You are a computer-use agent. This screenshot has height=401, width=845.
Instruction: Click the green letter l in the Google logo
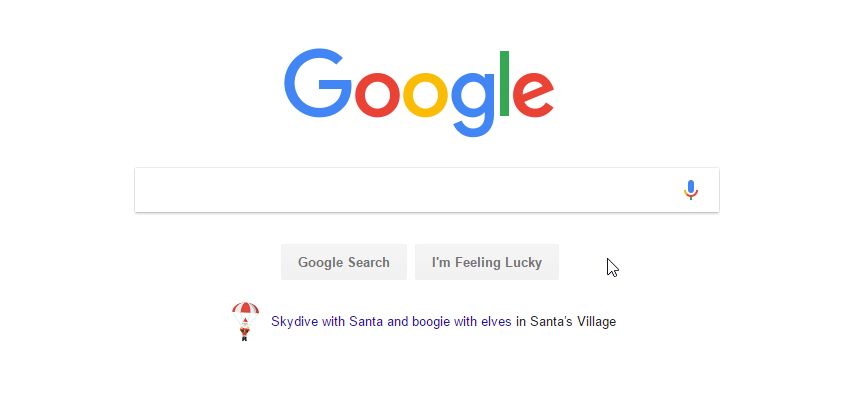pos(505,83)
